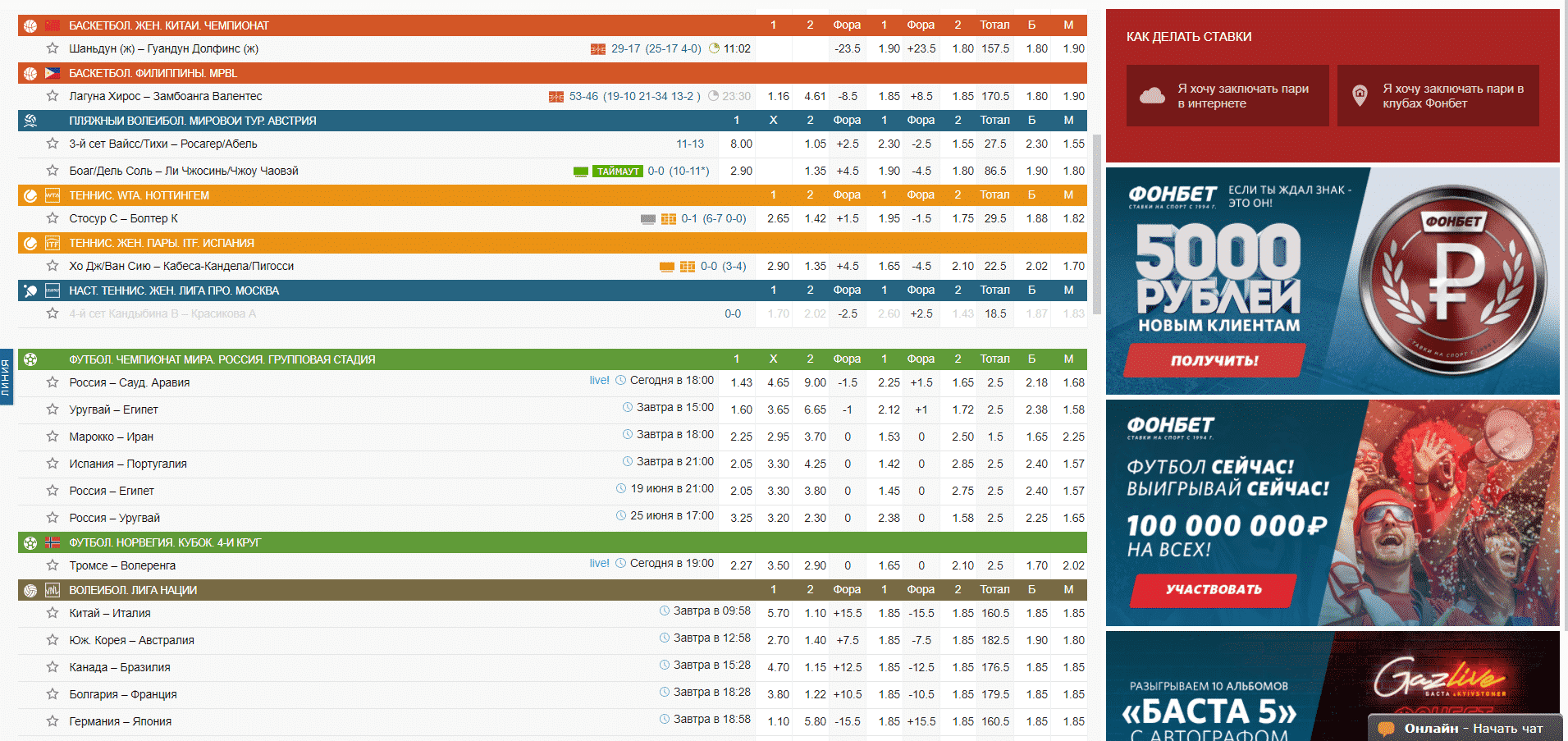
Task: Open orange scoreboard icon for Стосур – Болтер
Action: [669, 219]
